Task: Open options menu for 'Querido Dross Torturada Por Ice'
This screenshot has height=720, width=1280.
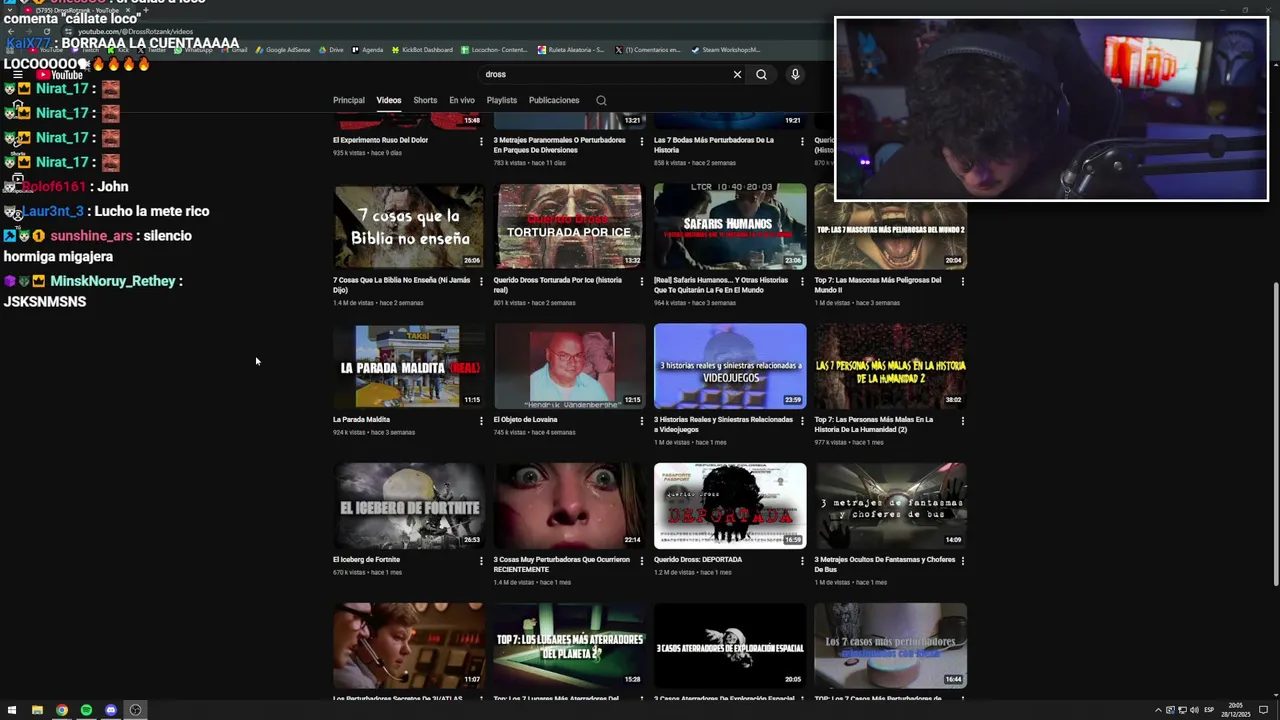Action: pyautogui.click(x=642, y=281)
